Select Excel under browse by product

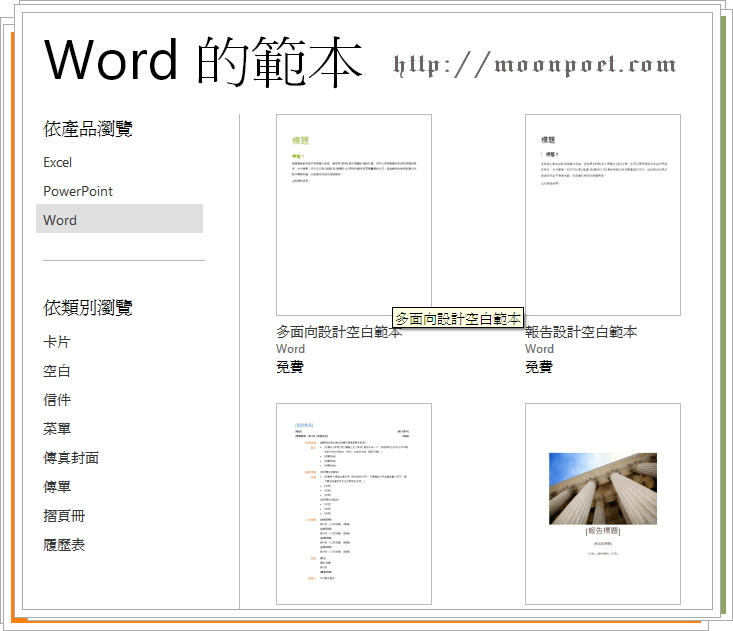click(57, 162)
